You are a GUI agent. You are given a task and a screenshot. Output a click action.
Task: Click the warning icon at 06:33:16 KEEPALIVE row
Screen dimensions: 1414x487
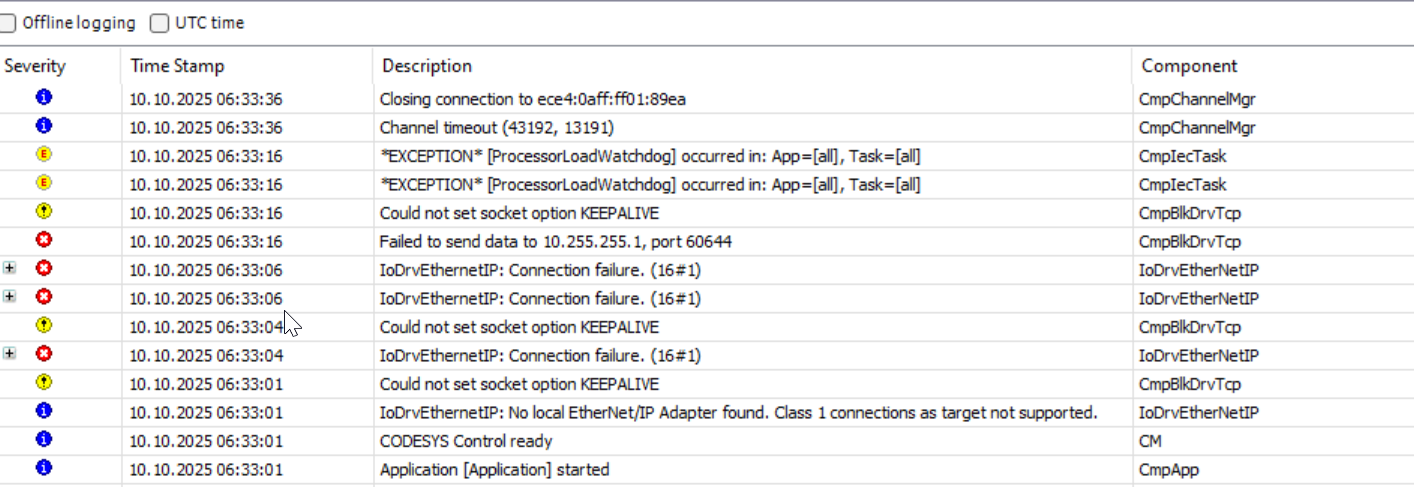click(x=44, y=212)
